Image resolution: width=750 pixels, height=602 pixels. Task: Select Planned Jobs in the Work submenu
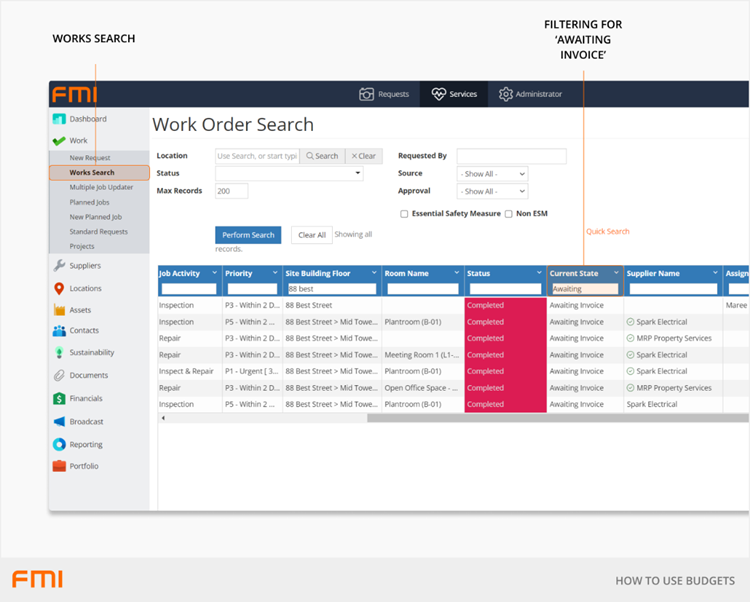(89, 202)
